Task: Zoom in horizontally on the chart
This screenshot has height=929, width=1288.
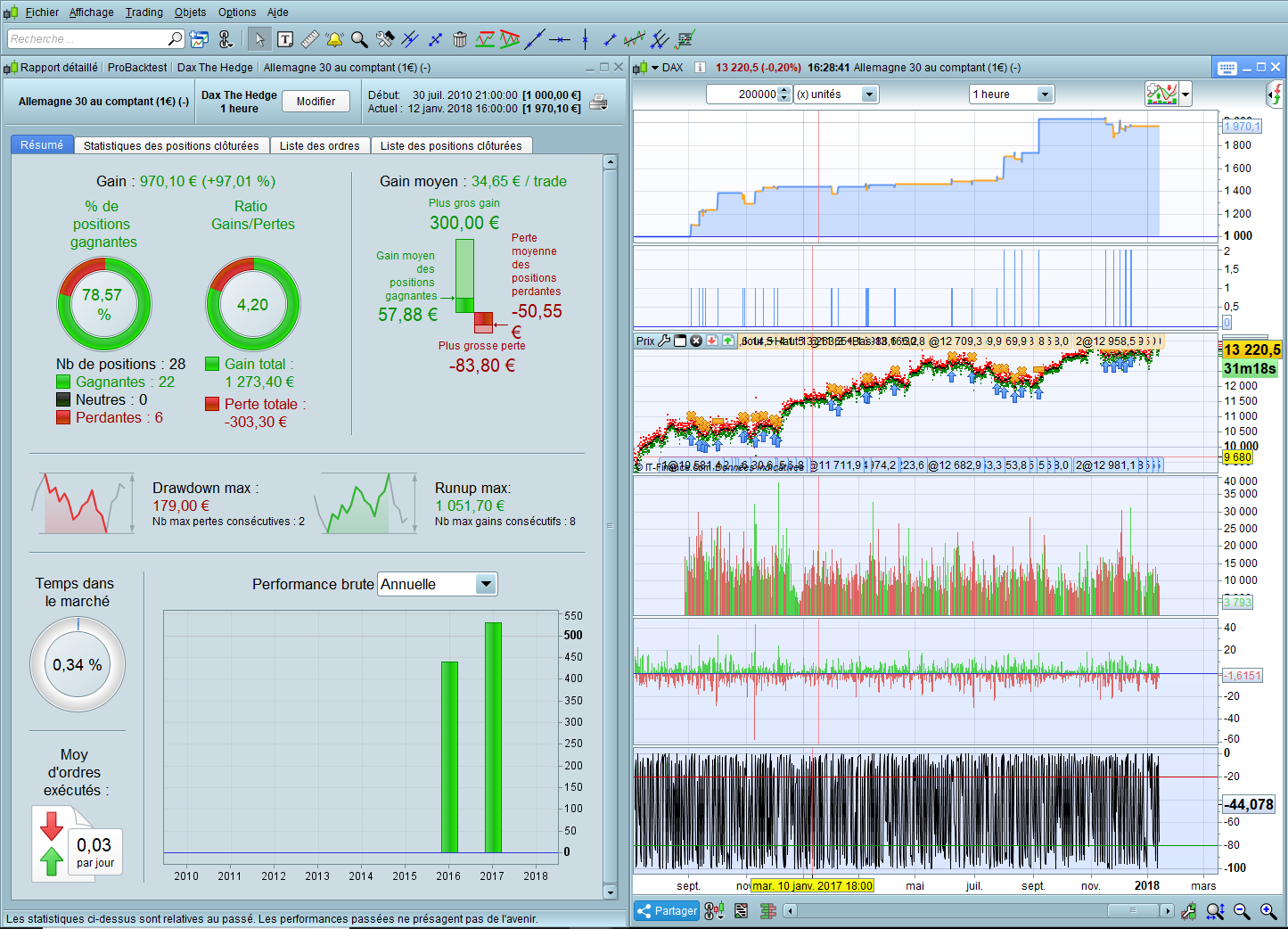Action: [1268, 911]
